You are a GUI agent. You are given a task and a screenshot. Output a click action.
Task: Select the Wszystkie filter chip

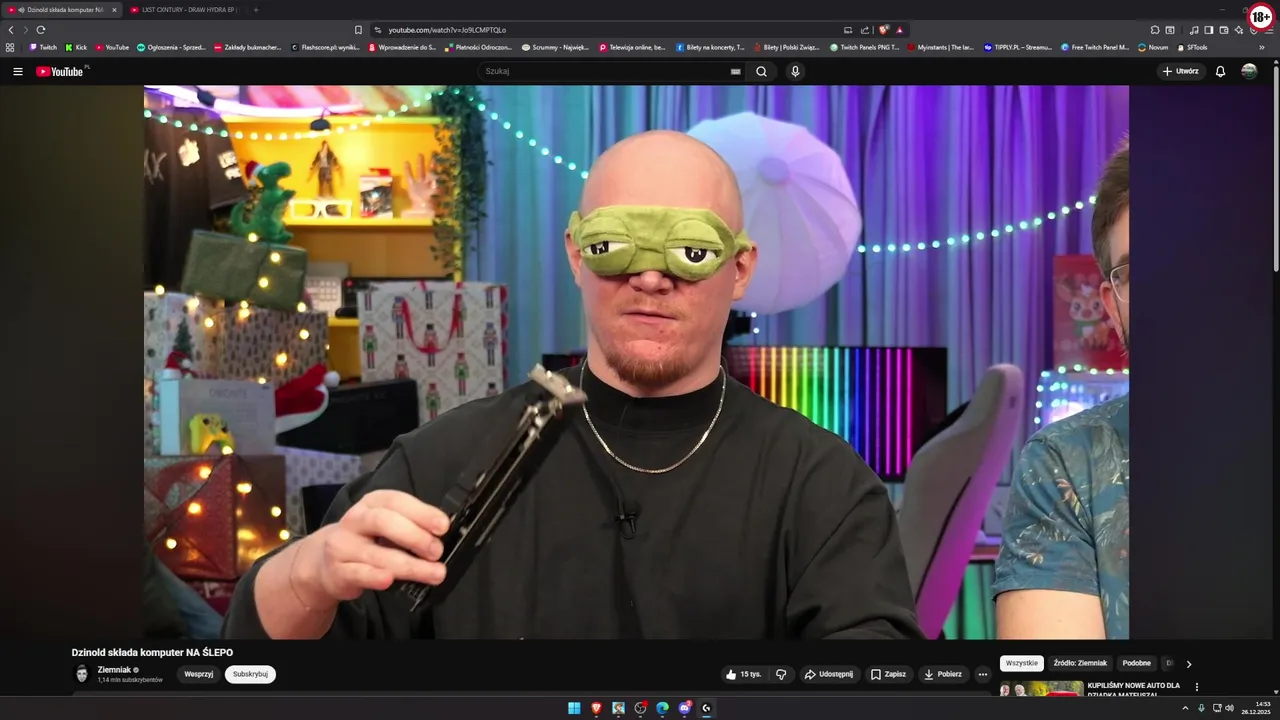1022,663
